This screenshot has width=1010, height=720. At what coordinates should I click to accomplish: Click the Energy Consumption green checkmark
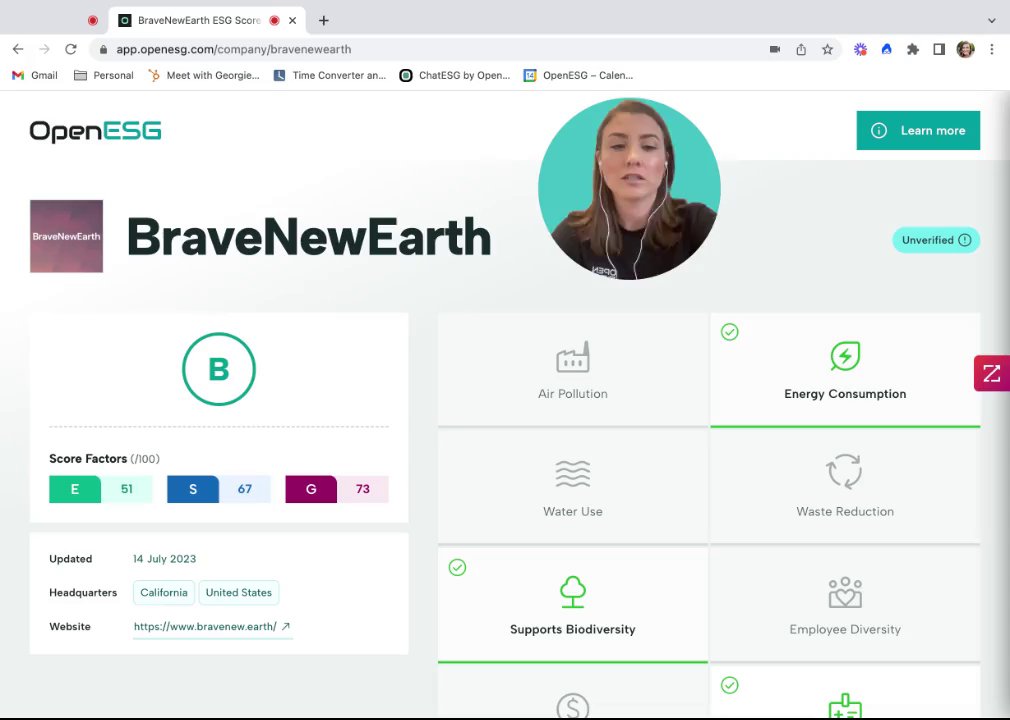730,332
